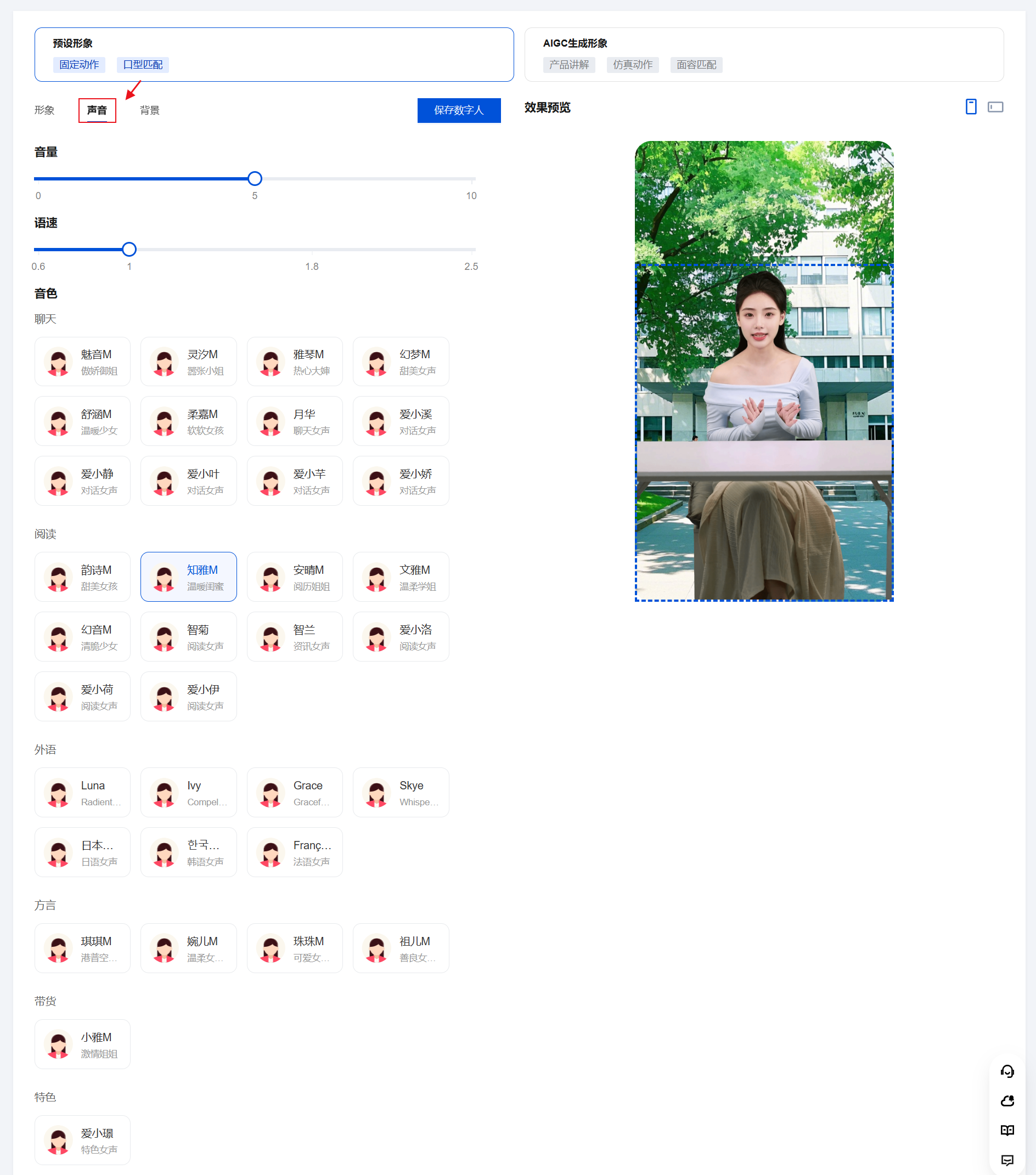This screenshot has height=1175, width=1036.
Task: Open the documentation book icon
Action: [1007, 1130]
